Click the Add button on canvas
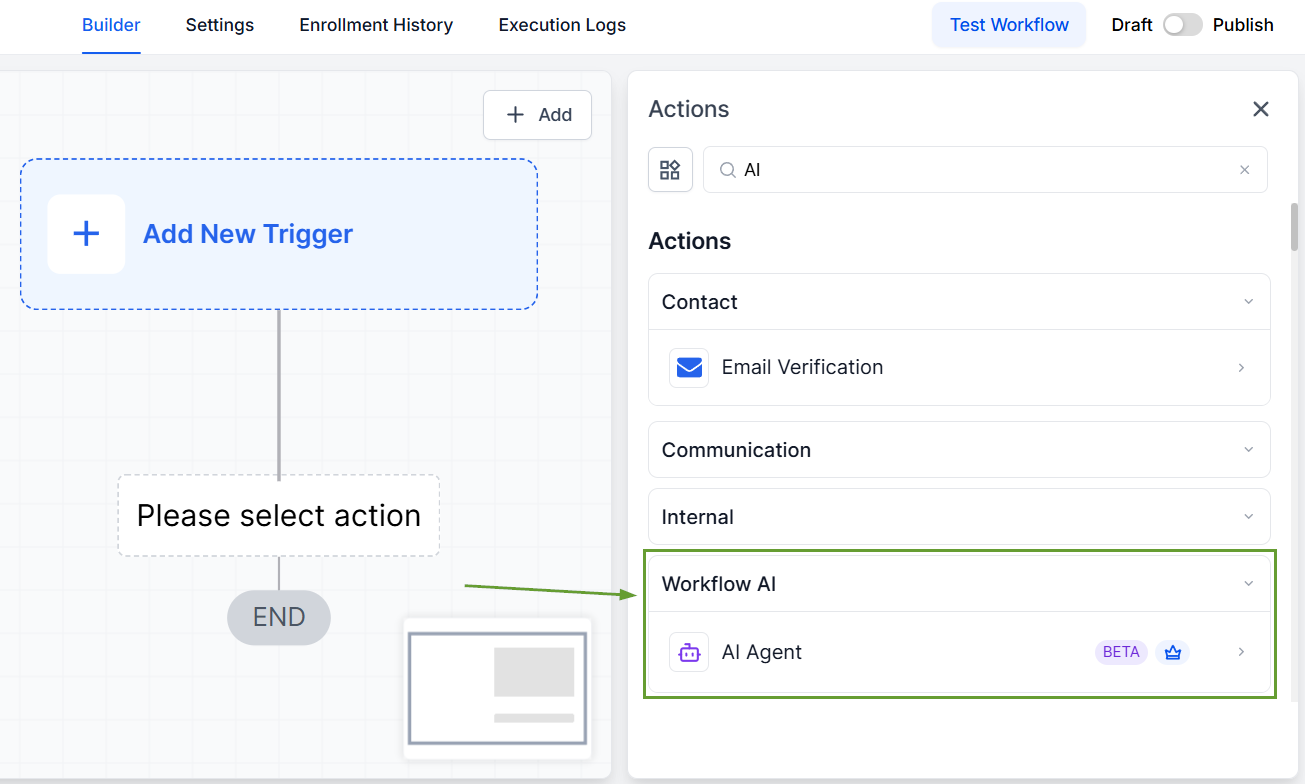 pyautogui.click(x=538, y=115)
